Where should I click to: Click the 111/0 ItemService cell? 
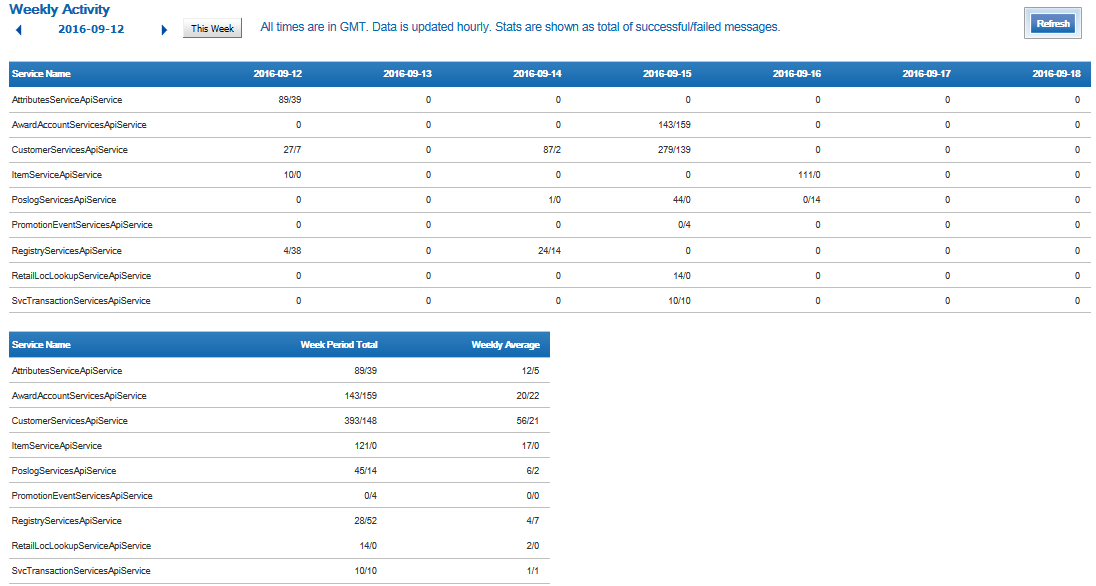point(809,175)
